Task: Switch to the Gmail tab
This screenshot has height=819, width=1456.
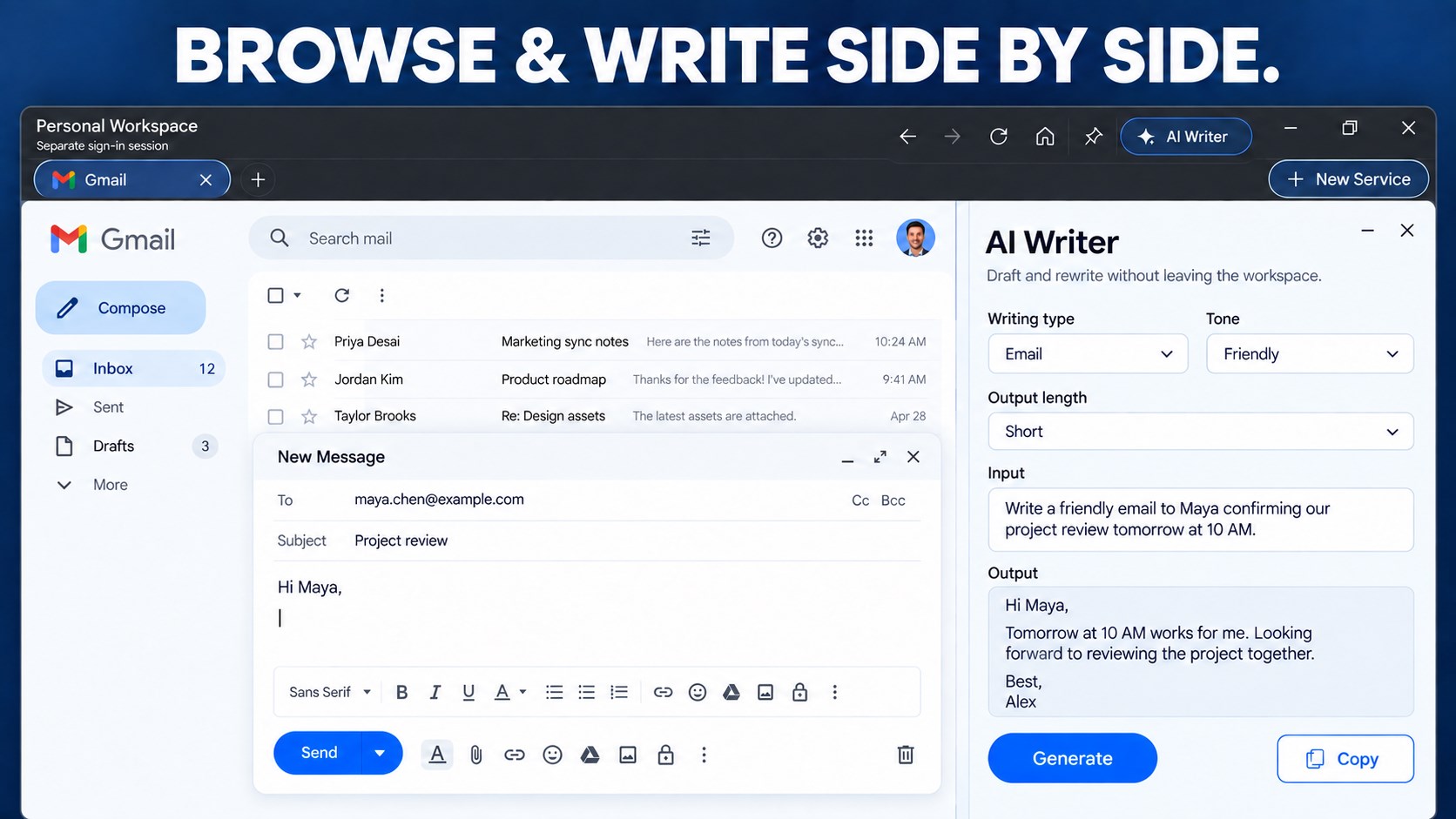Action: [x=132, y=179]
